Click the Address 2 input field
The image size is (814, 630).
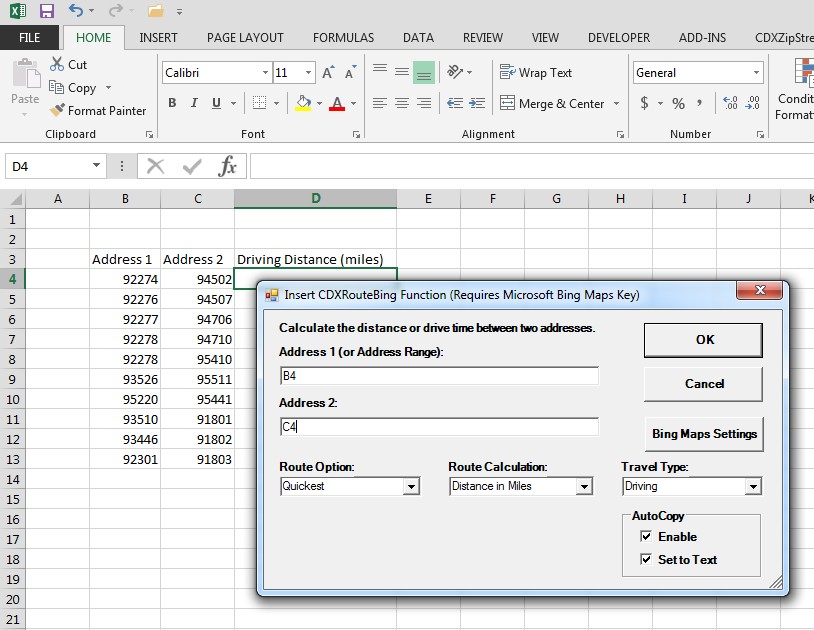click(x=439, y=427)
